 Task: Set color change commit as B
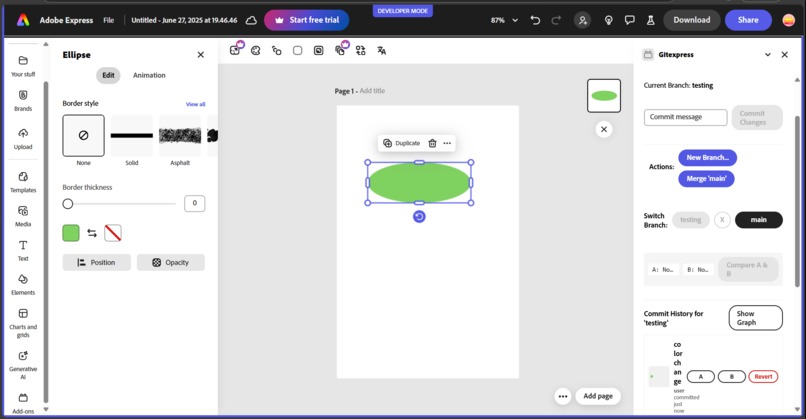[x=731, y=376]
